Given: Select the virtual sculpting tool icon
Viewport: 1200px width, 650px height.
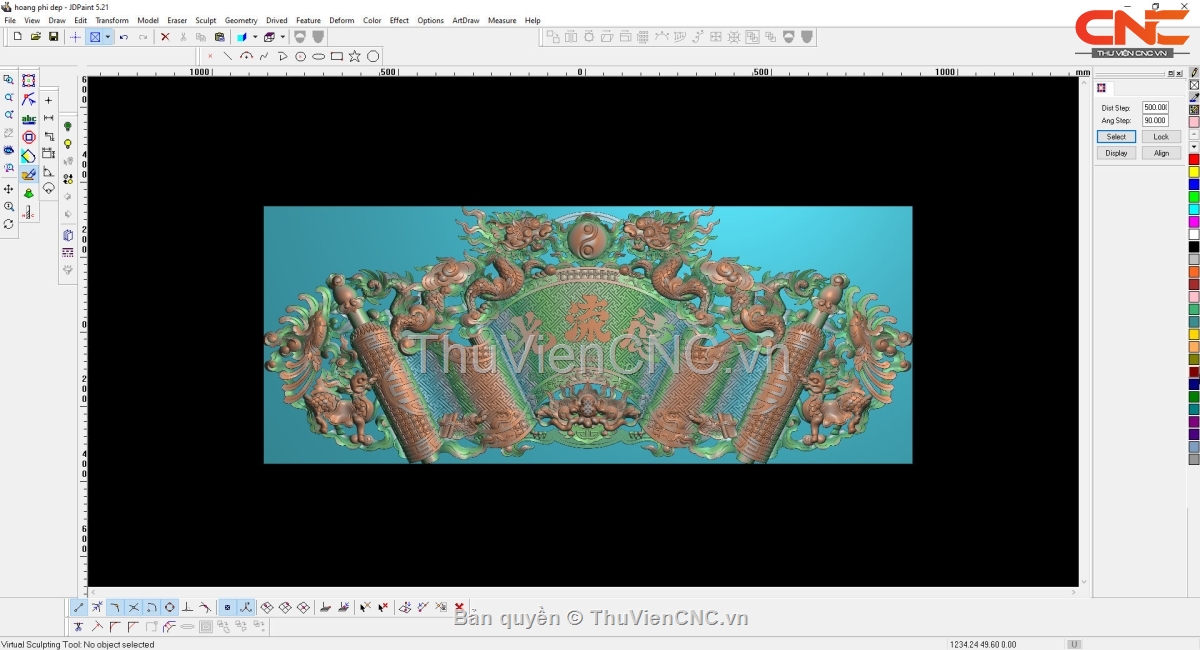Looking at the screenshot, I should click(29, 174).
